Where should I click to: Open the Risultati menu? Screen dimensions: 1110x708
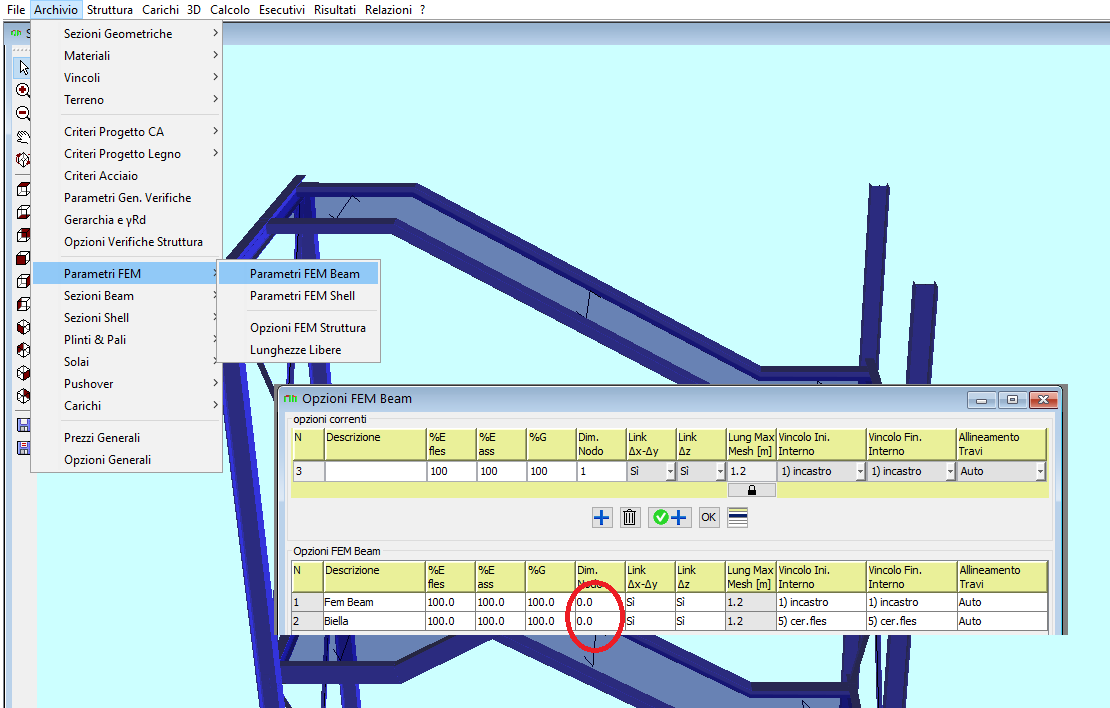pyautogui.click(x=335, y=10)
